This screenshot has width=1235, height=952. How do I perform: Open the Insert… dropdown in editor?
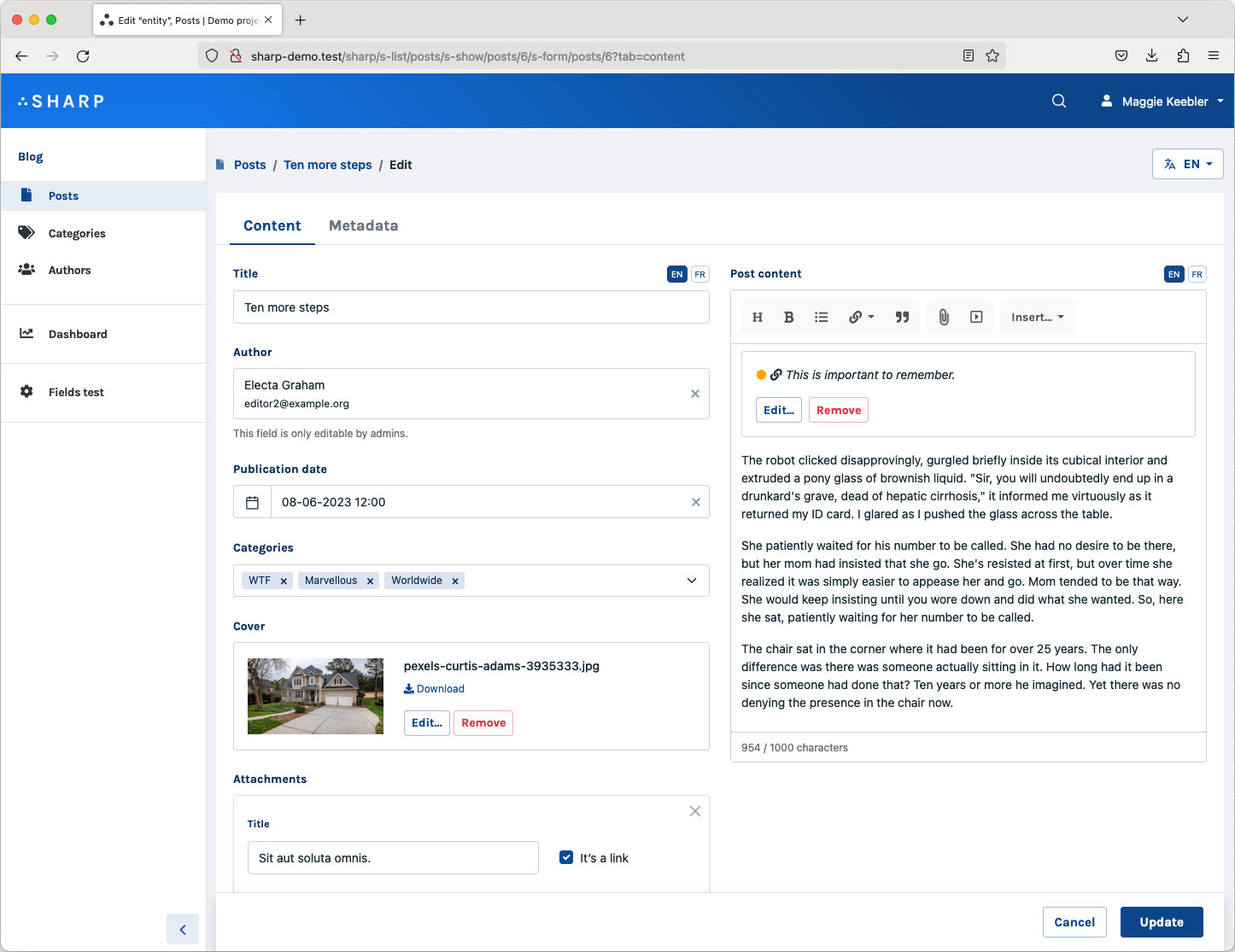1037,317
